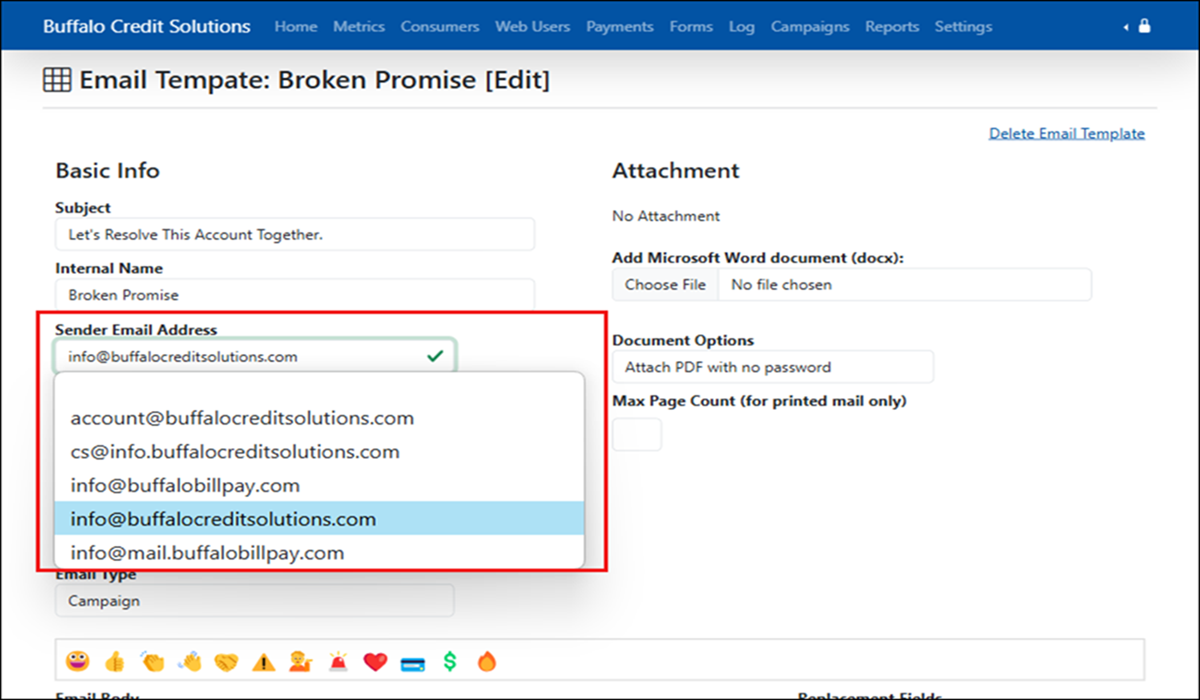Image resolution: width=1200 pixels, height=700 pixels.
Task: Open the Metrics menu
Action: coord(359,26)
